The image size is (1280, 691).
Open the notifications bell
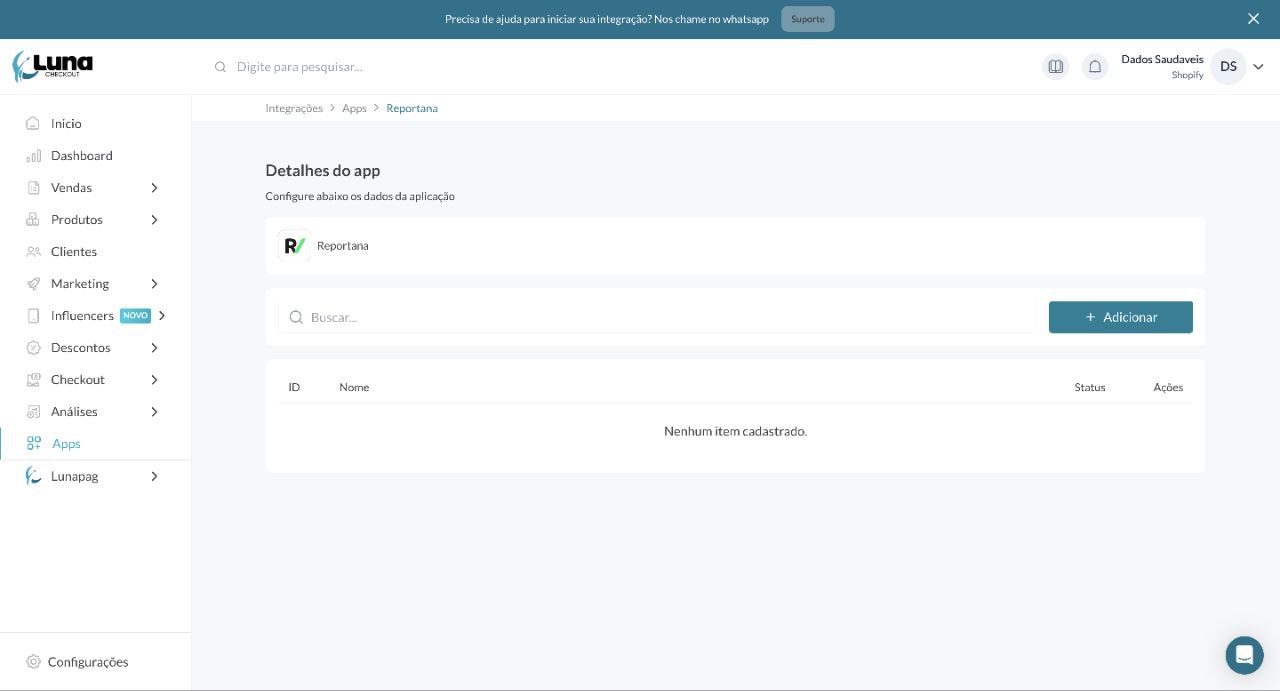pyautogui.click(x=1095, y=67)
